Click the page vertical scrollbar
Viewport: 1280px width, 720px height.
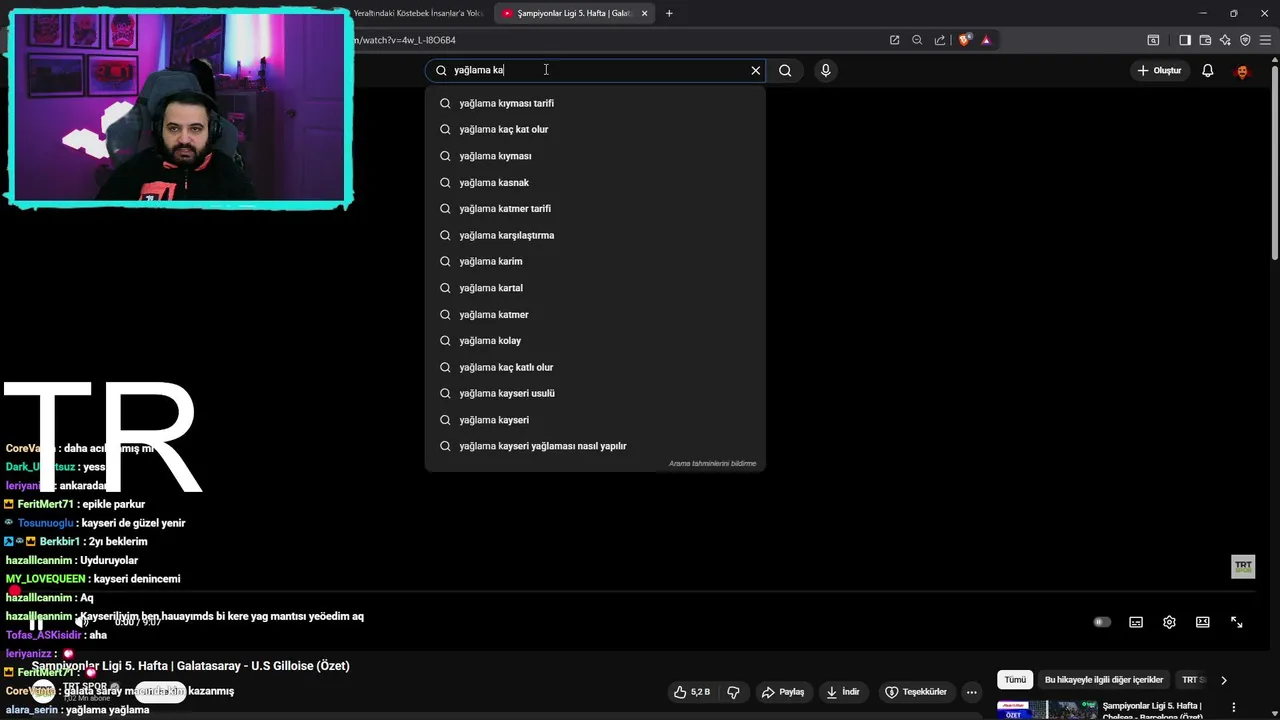coord(1274,160)
